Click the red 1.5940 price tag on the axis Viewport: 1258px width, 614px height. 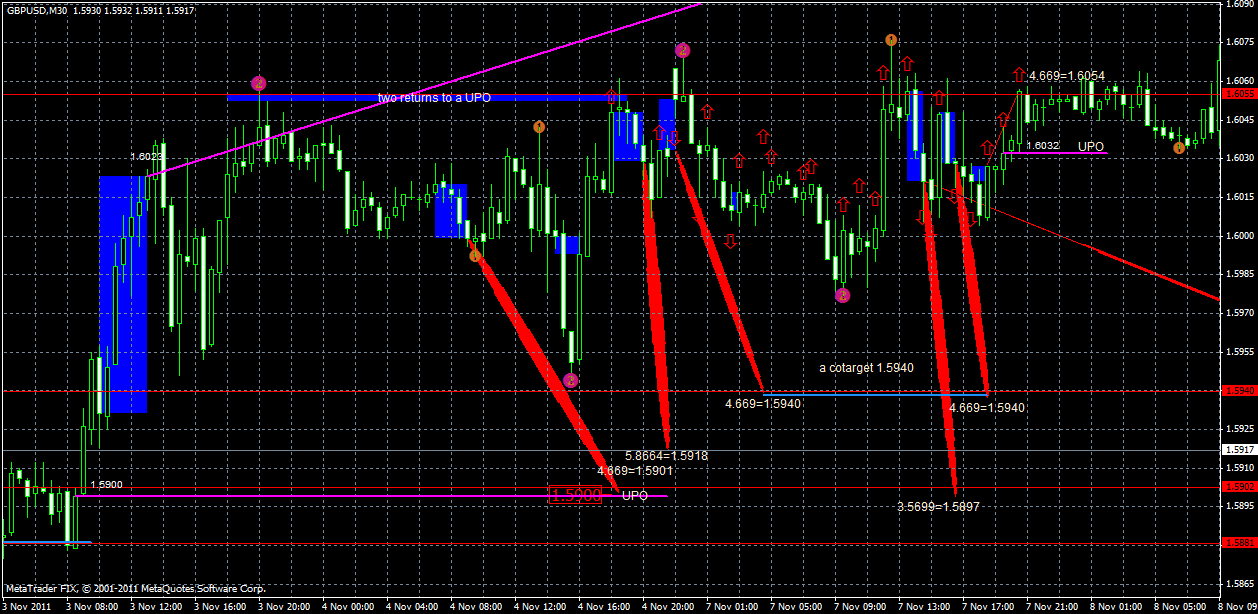point(1240,392)
